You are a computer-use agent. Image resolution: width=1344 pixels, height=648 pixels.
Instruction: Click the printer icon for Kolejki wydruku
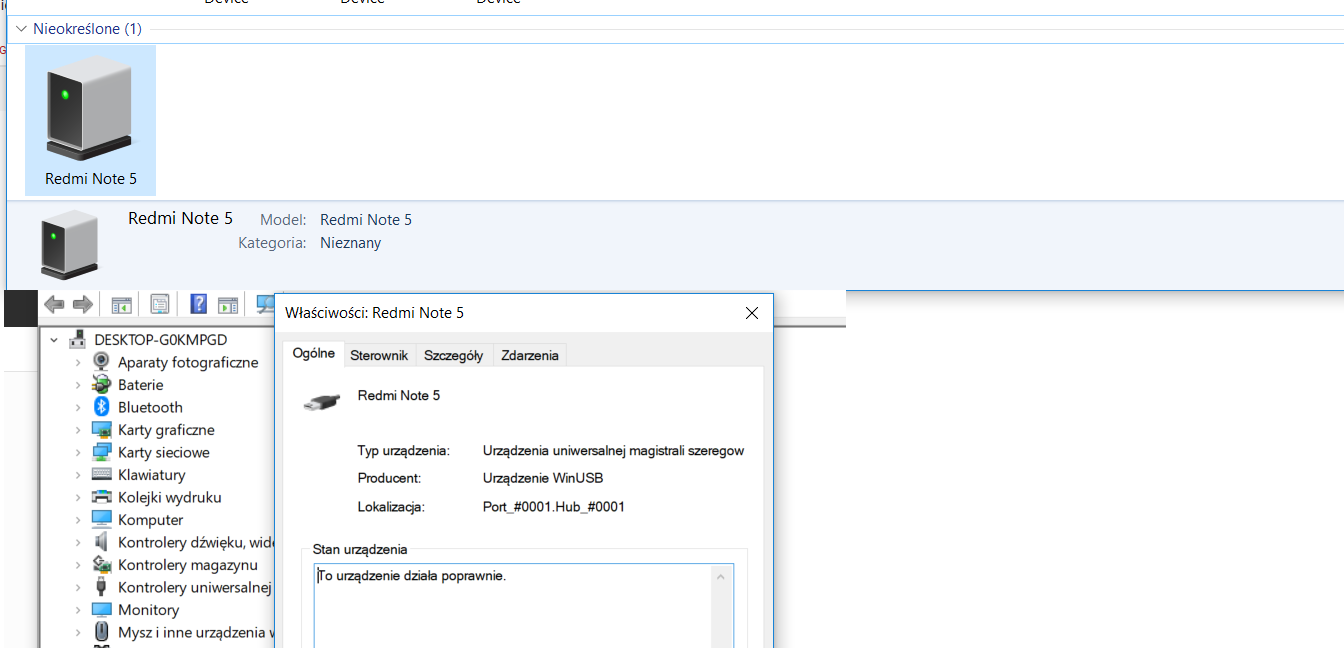click(x=101, y=497)
